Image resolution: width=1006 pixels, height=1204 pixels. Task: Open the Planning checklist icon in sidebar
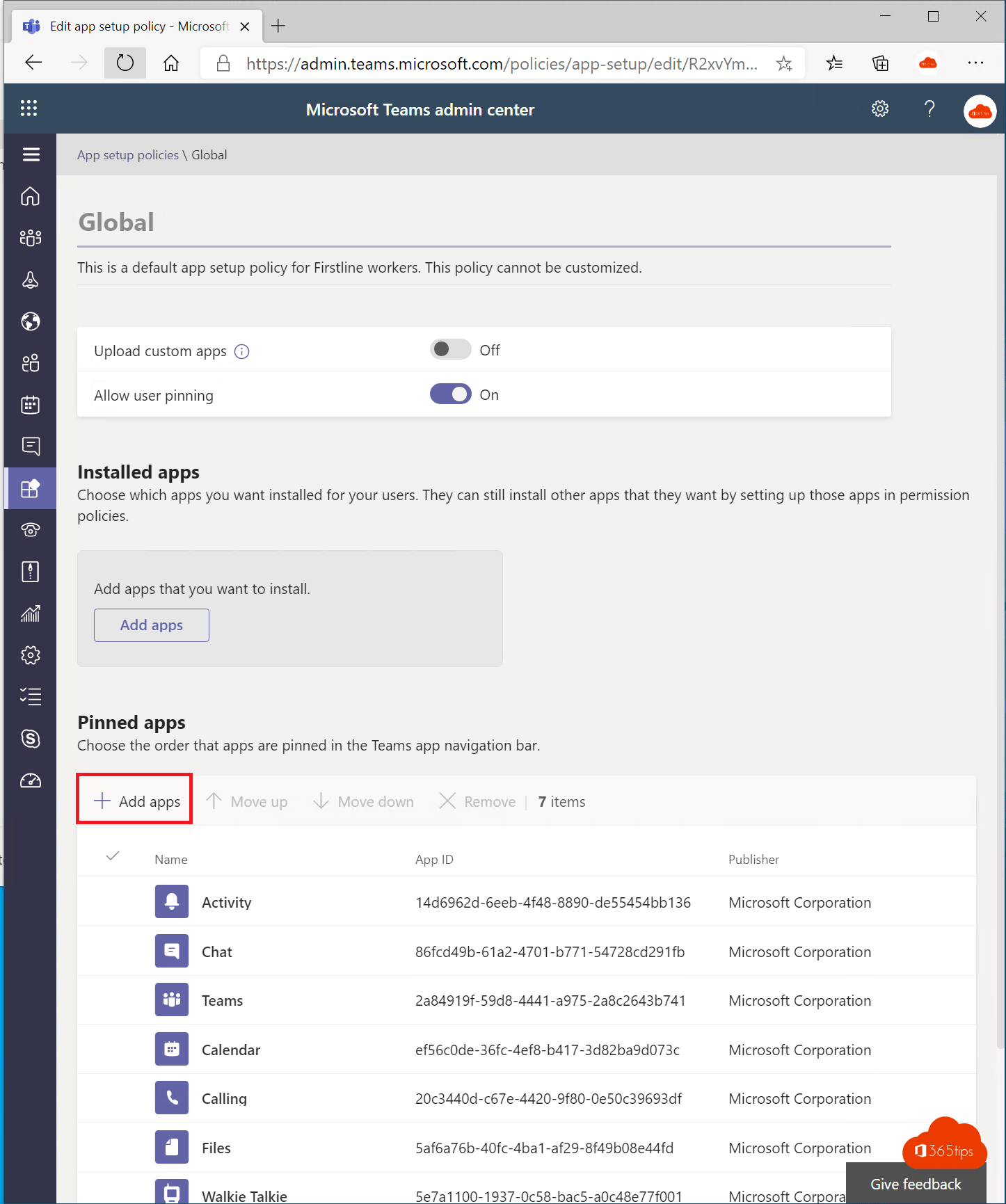click(31, 697)
